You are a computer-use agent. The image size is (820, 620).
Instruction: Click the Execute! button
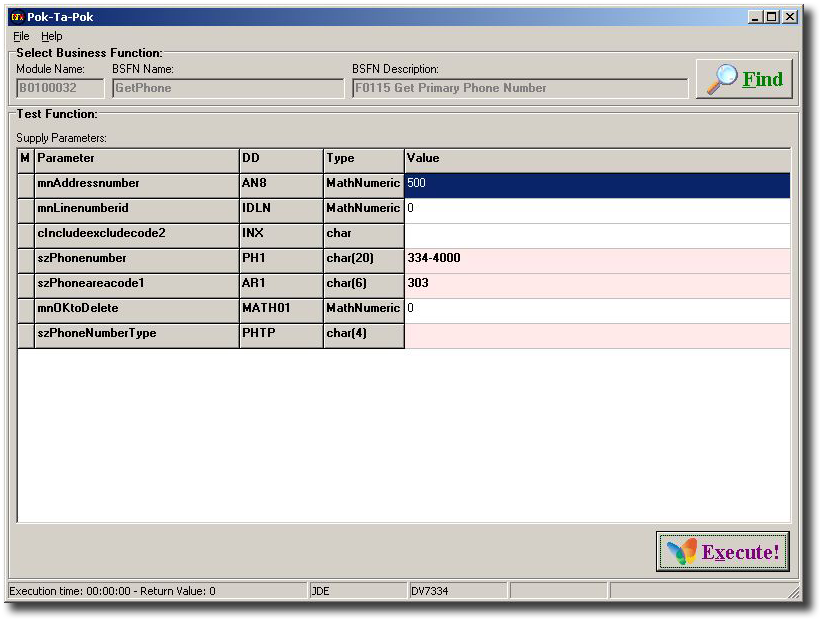point(722,552)
